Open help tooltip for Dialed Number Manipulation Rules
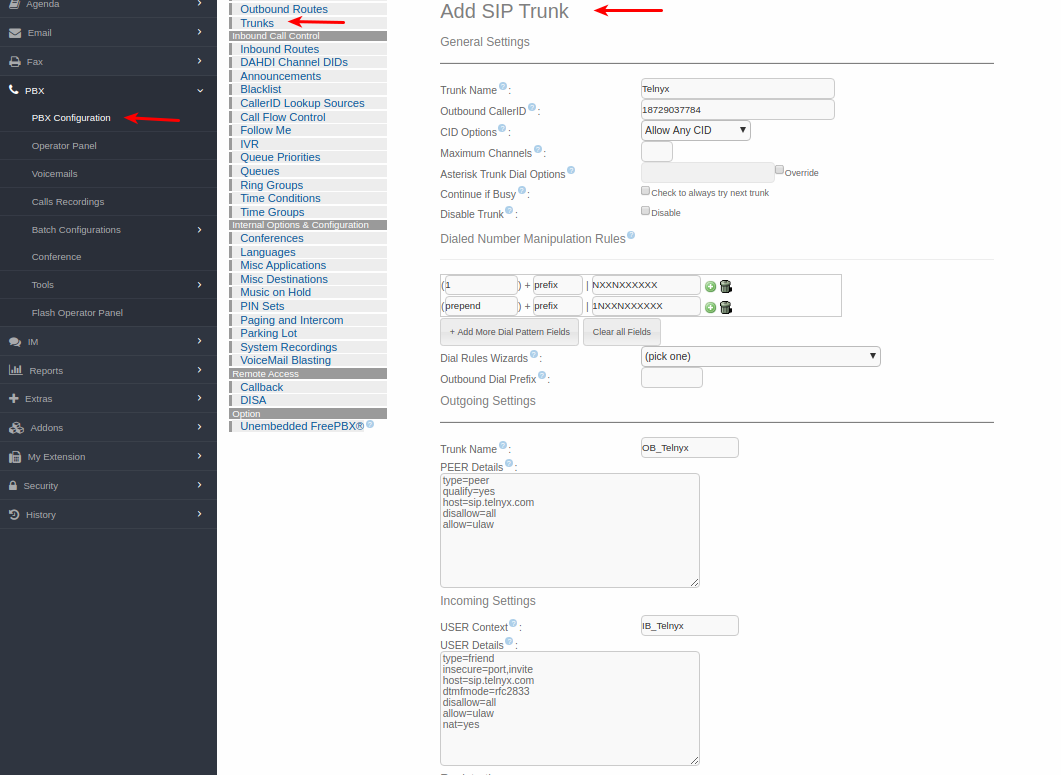This screenshot has width=1061, height=775. (631, 235)
